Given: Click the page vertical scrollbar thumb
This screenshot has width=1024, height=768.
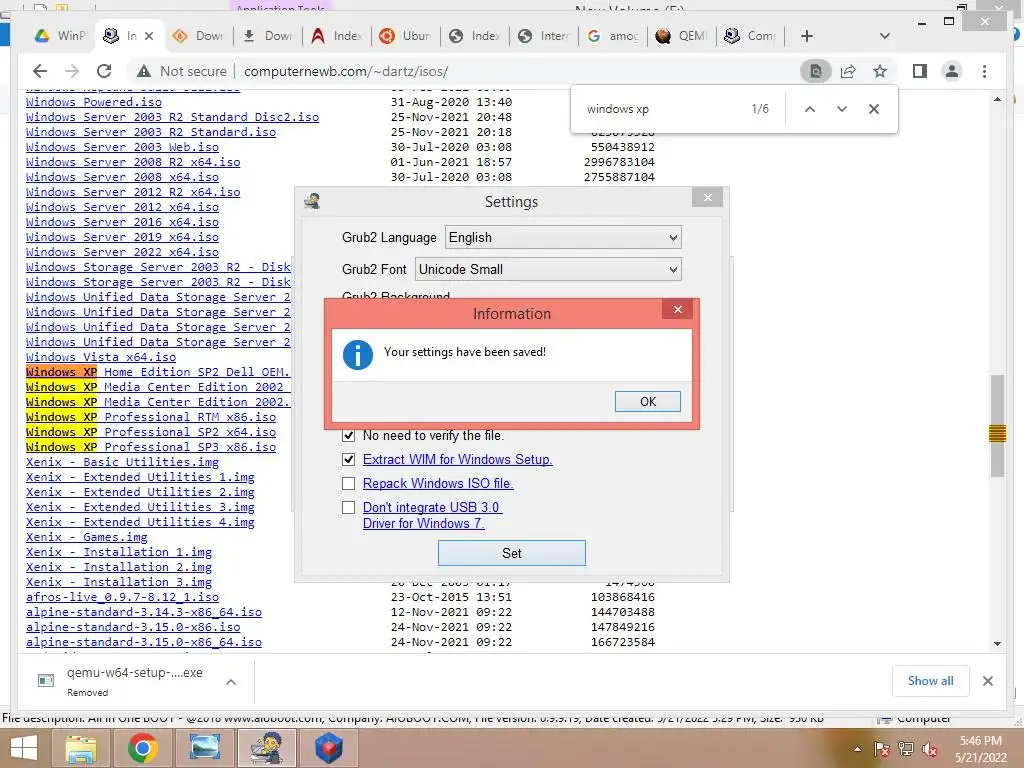Looking at the screenshot, I should tap(997, 426).
